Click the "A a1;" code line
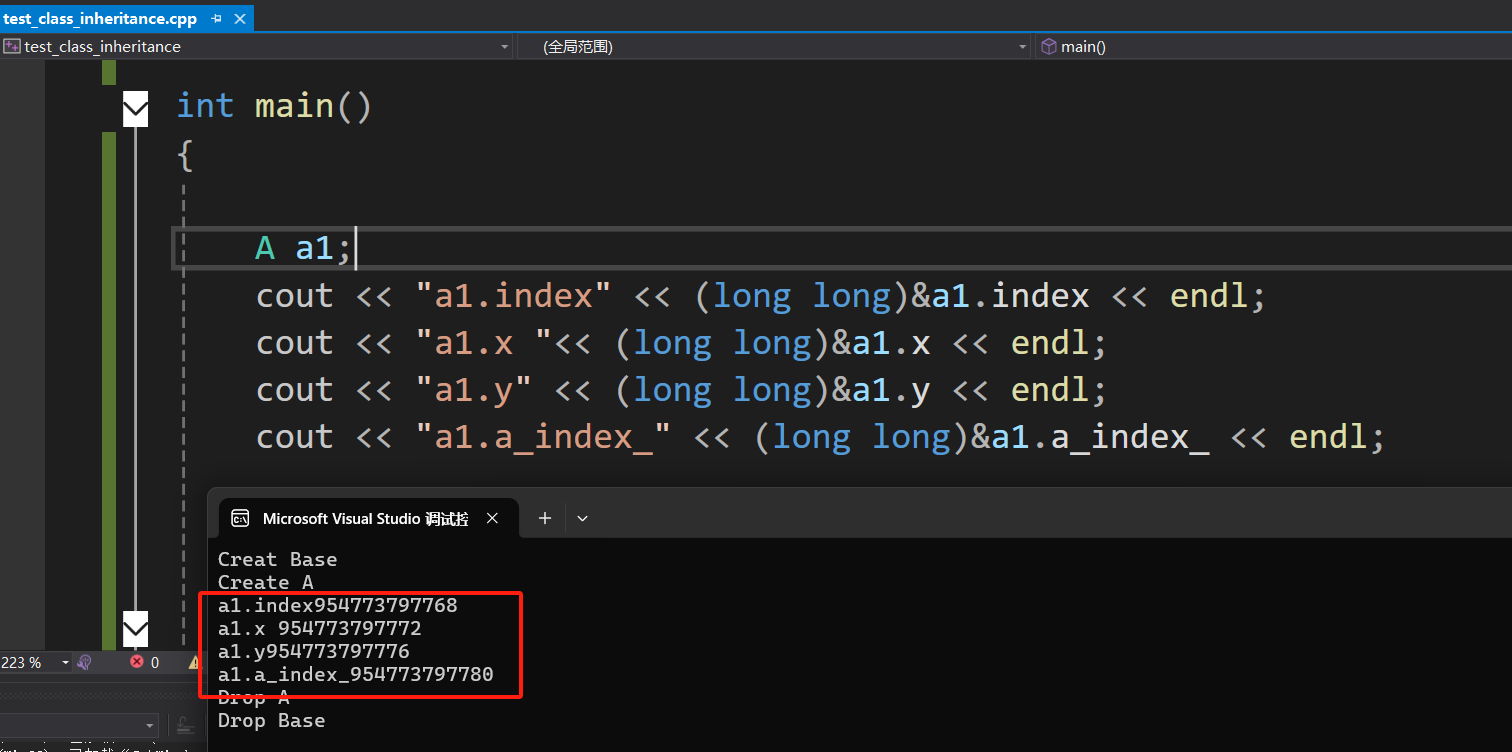 pos(304,248)
